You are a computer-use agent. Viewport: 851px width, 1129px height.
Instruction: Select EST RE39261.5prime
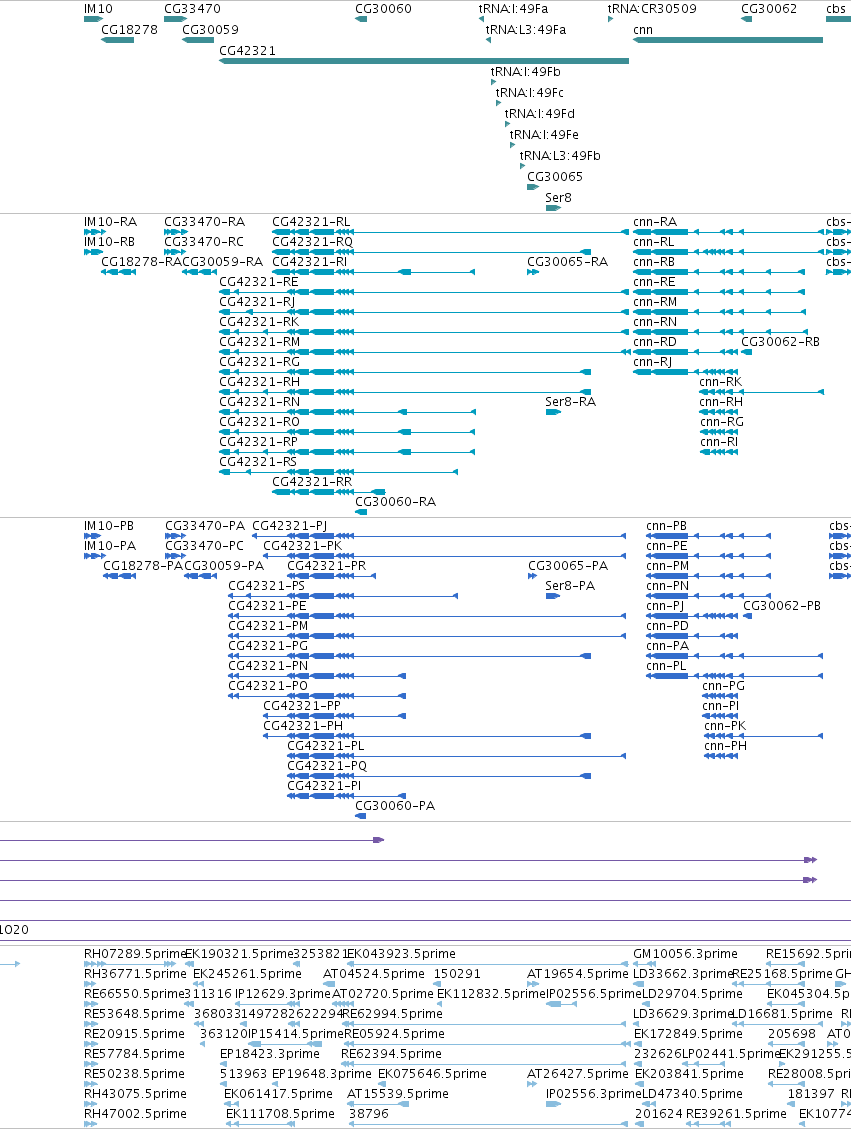pos(736,1114)
